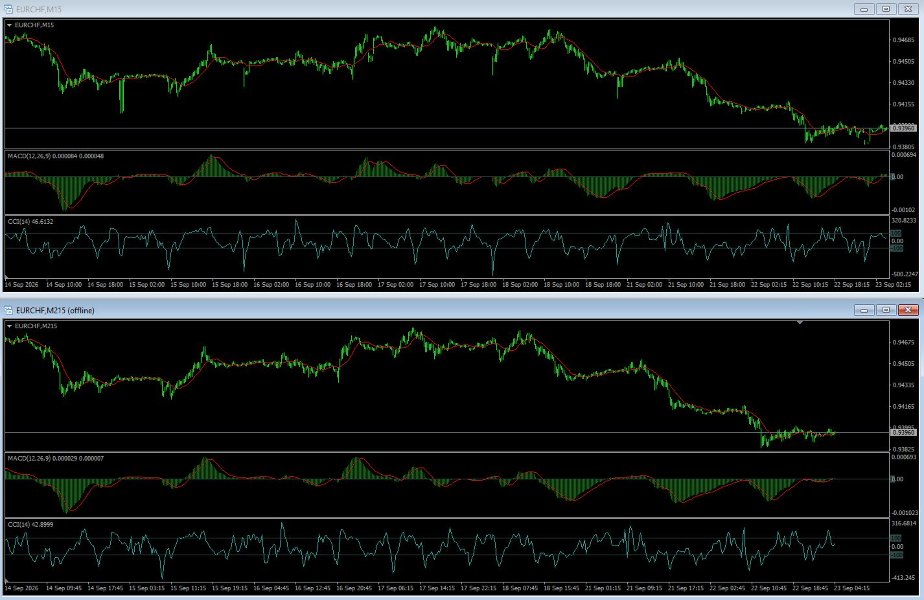Click the CCI(14) 46.6132 indicator label
The image size is (924, 600).
(30, 222)
